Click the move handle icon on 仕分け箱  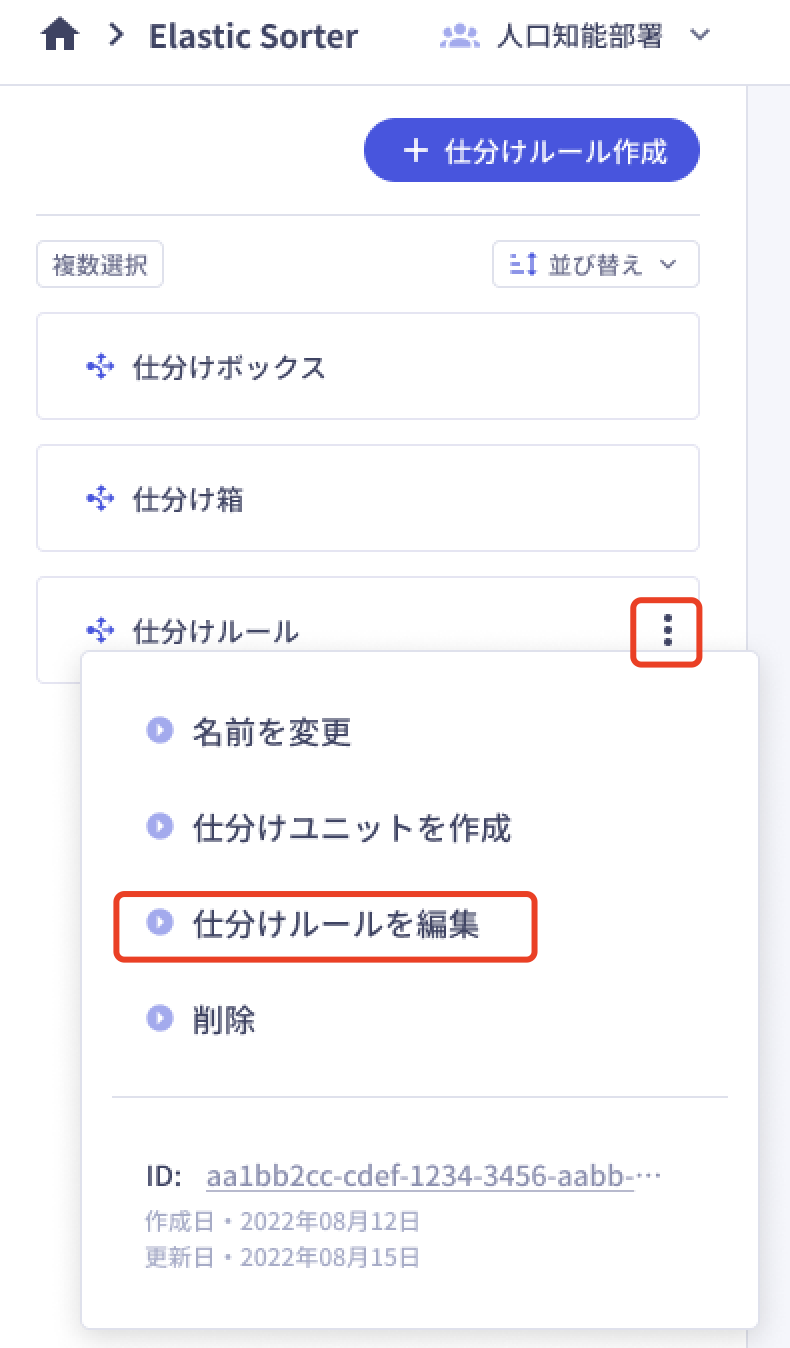click(99, 498)
